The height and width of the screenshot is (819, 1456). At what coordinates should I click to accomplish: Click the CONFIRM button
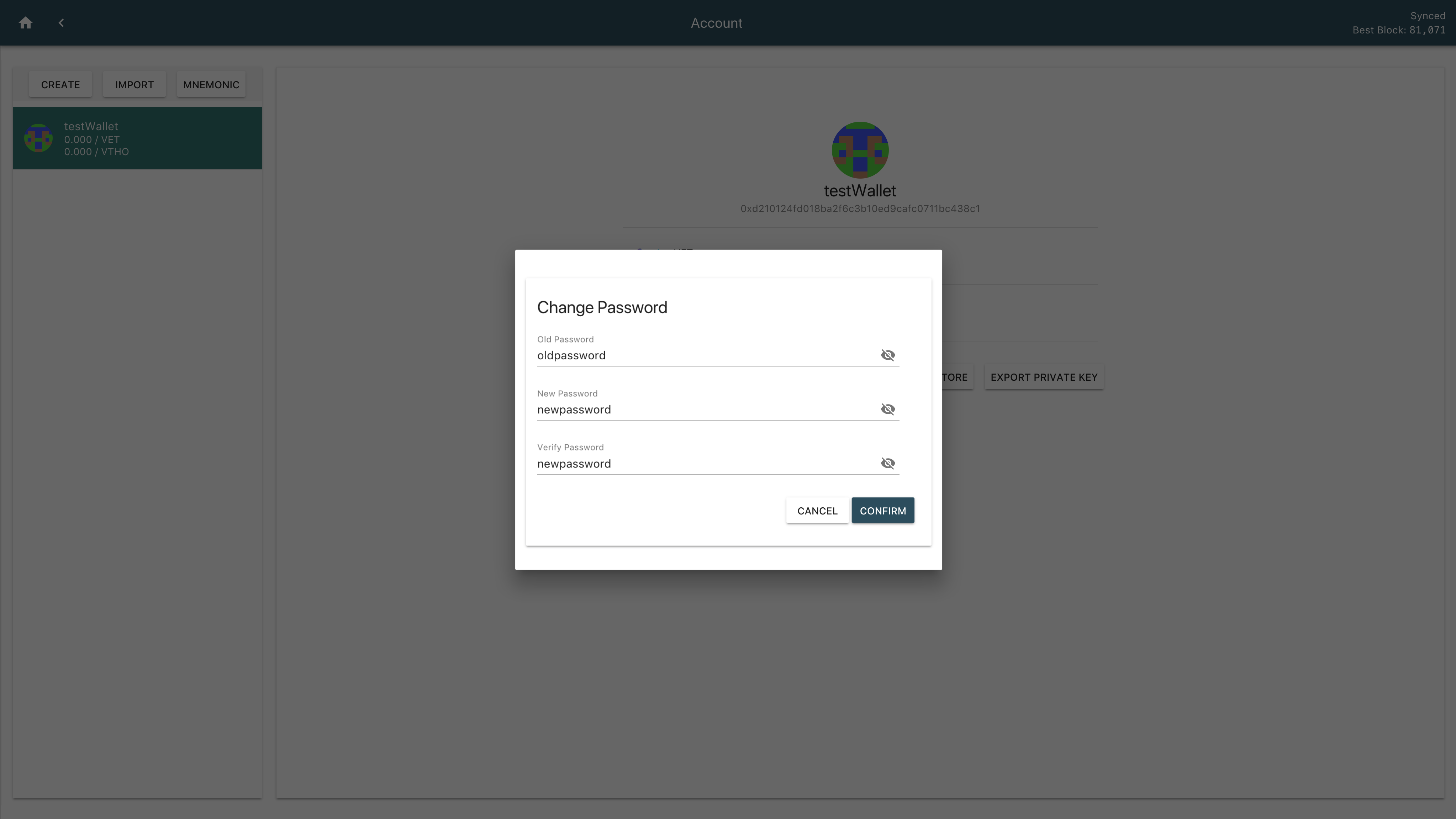pyautogui.click(x=882, y=510)
